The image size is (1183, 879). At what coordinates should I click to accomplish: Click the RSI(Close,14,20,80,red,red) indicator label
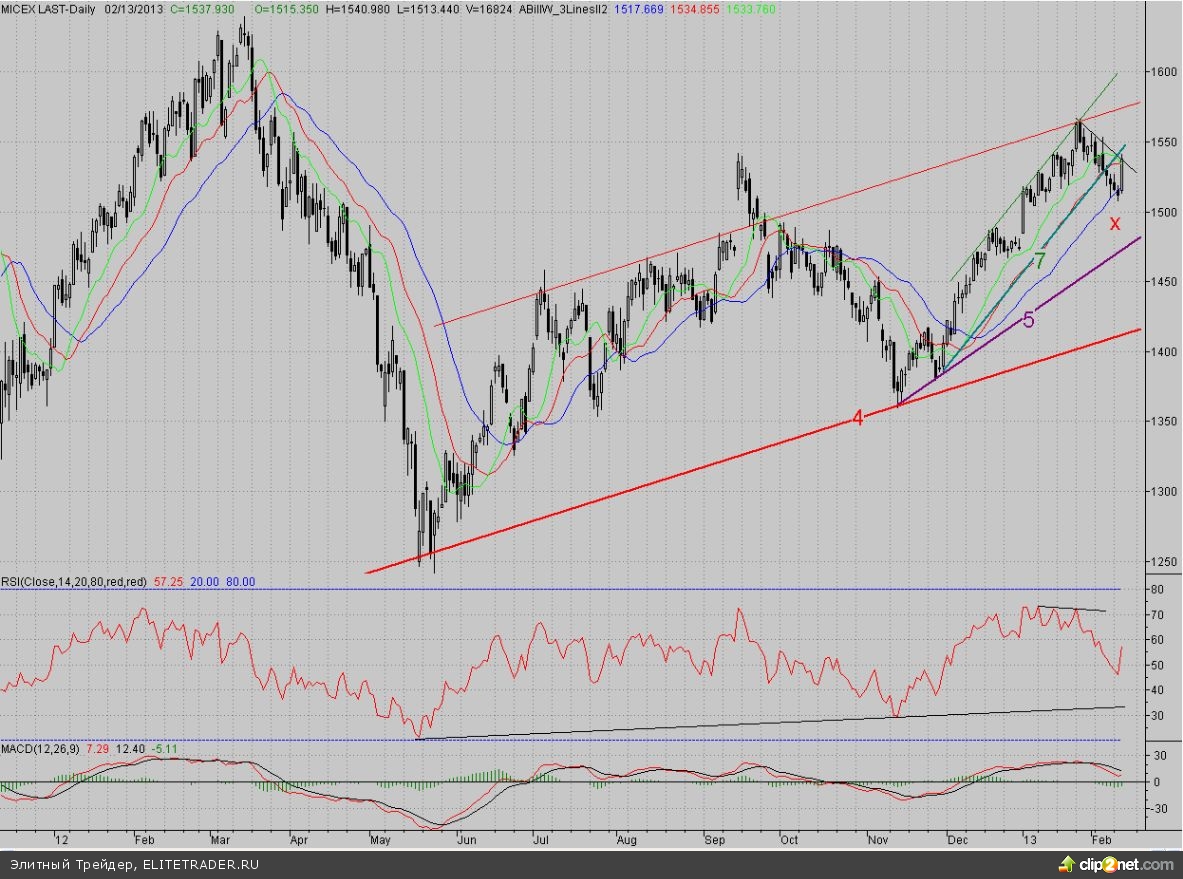75,581
